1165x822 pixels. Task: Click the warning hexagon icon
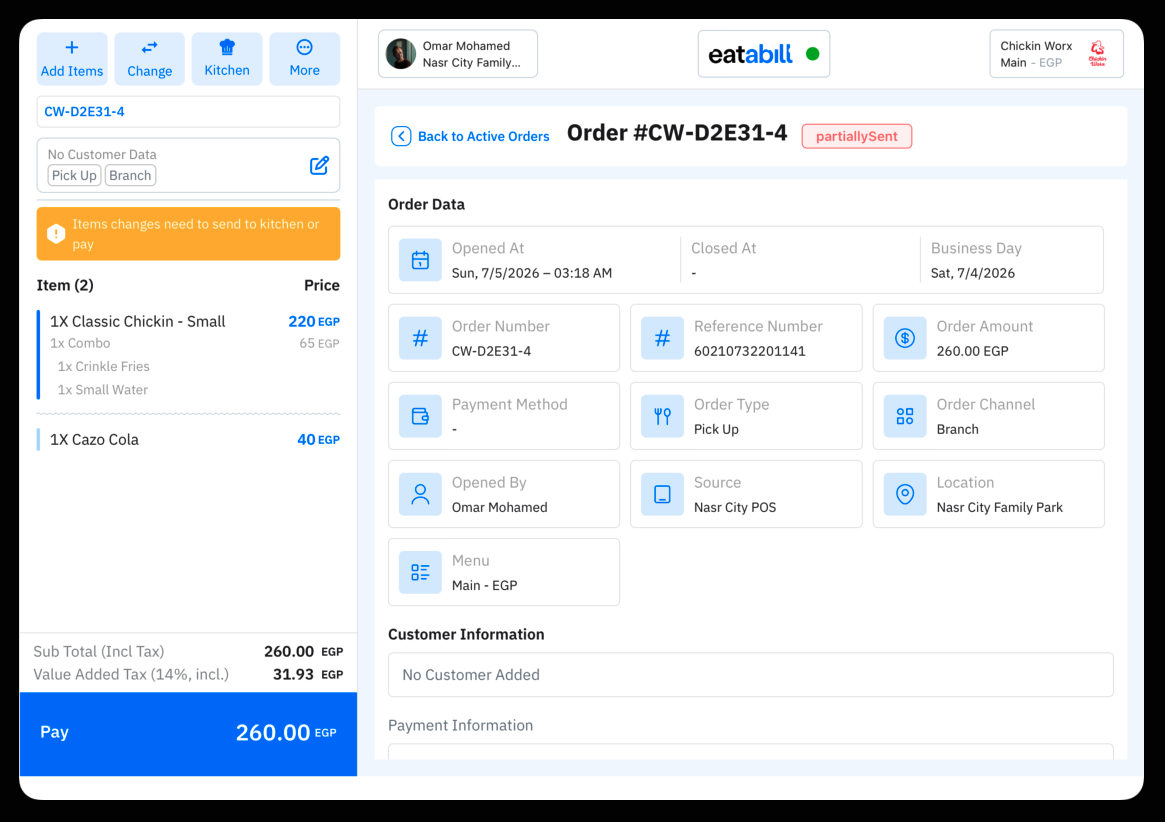56,234
